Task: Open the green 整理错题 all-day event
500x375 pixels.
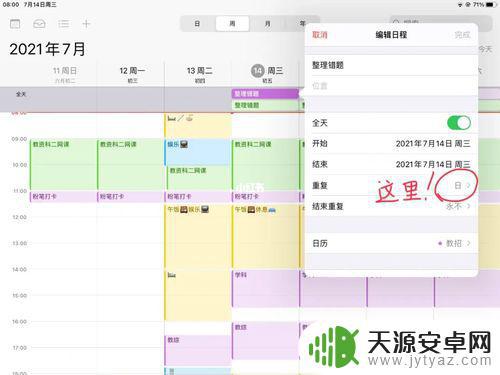Action: pyautogui.click(x=265, y=105)
